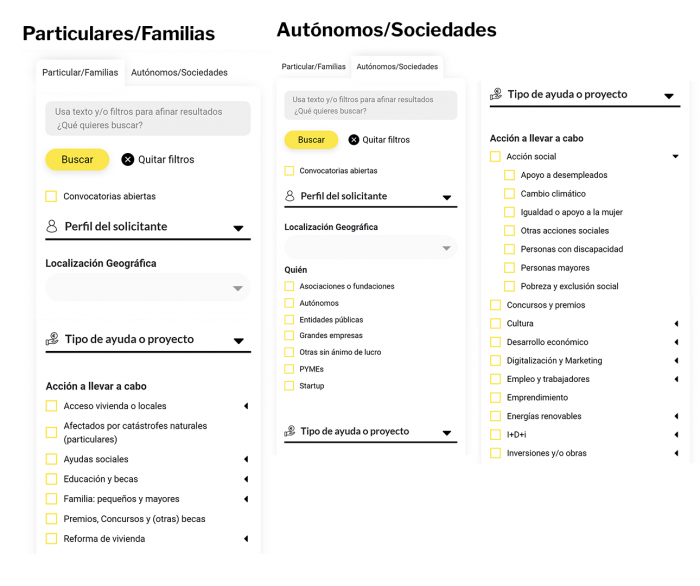Select middle panel Particular/Familias tab

pyautogui.click(x=313, y=66)
